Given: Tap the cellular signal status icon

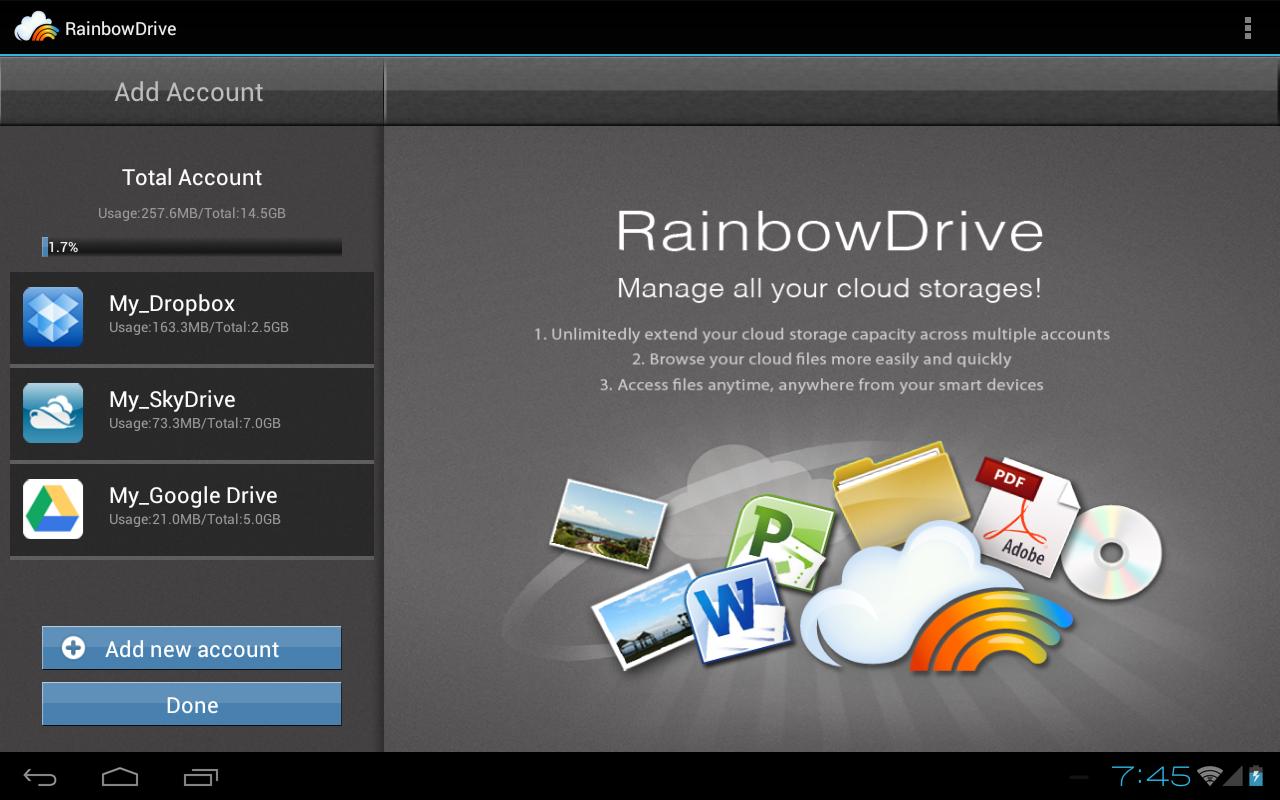Looking at the screenshot, I should pos(1234,776).
